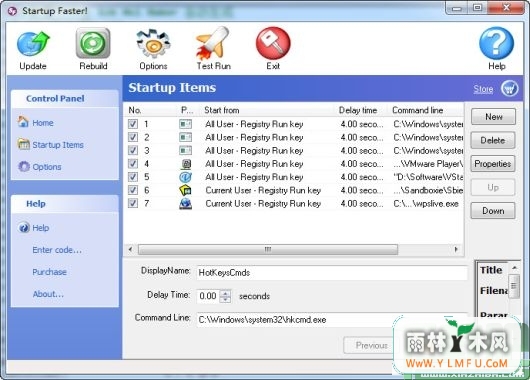Click the Store shopping cart icon
This screenshot has width=530, height=380.
point(509,89)
